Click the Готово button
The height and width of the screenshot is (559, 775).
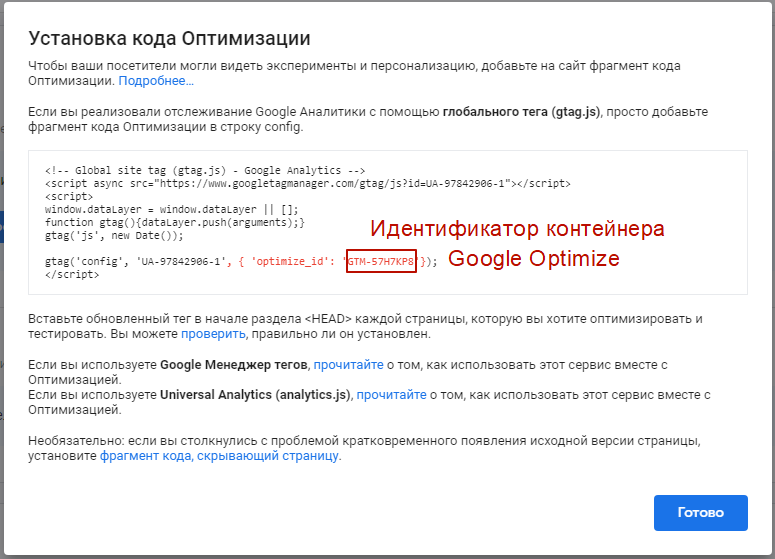point(700,513)
